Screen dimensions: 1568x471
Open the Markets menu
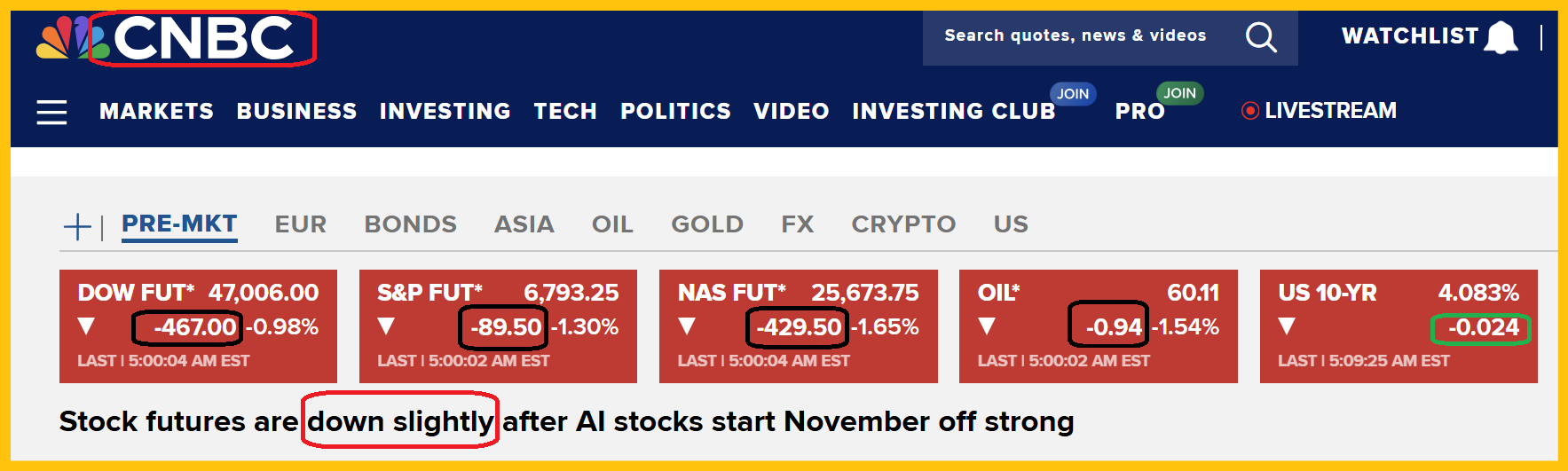tap(156, 112)
